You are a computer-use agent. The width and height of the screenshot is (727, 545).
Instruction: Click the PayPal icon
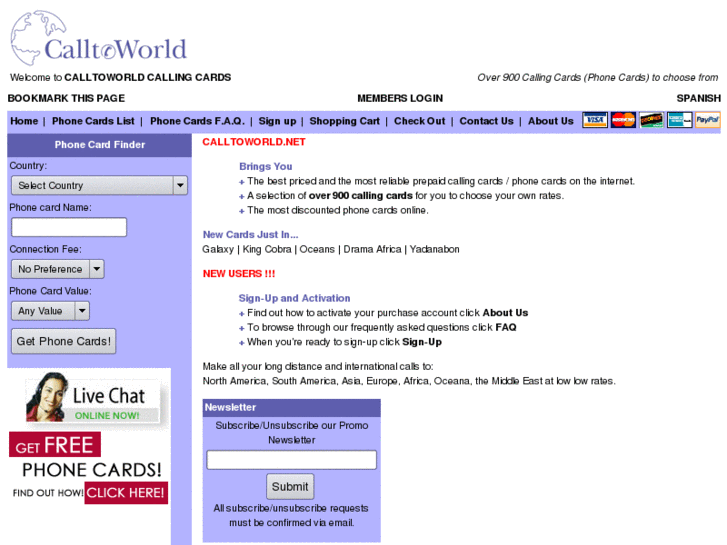tap(708, 120)
